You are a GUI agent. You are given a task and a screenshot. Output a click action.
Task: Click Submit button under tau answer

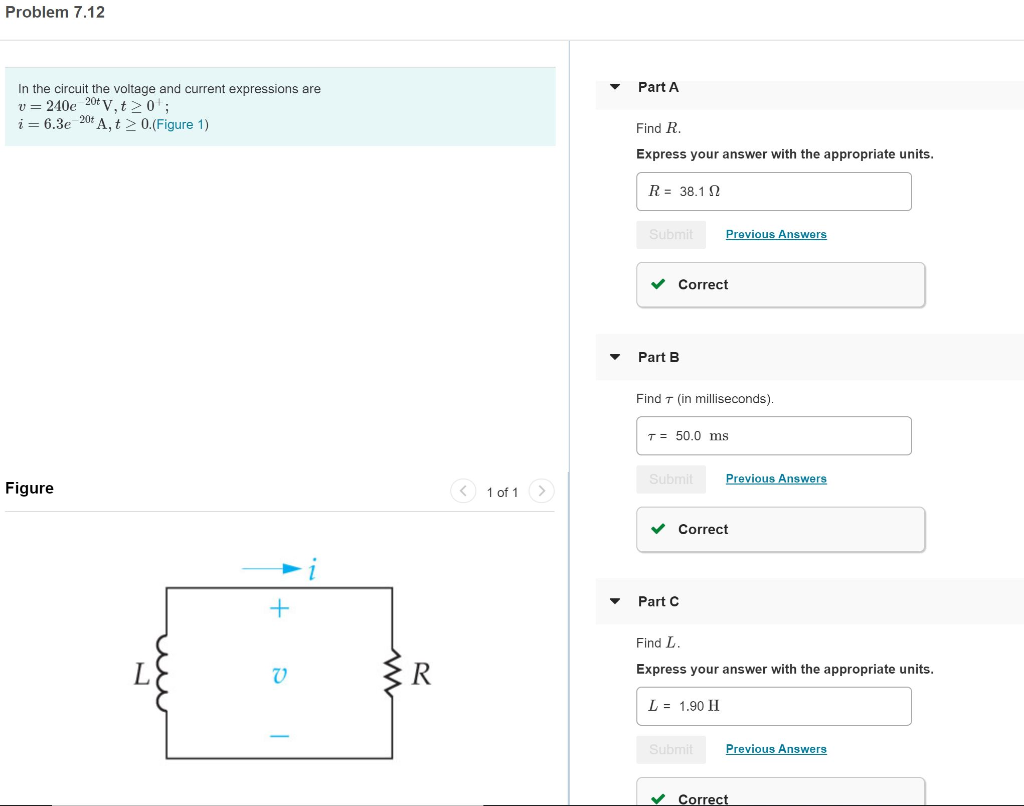point(671,479)
